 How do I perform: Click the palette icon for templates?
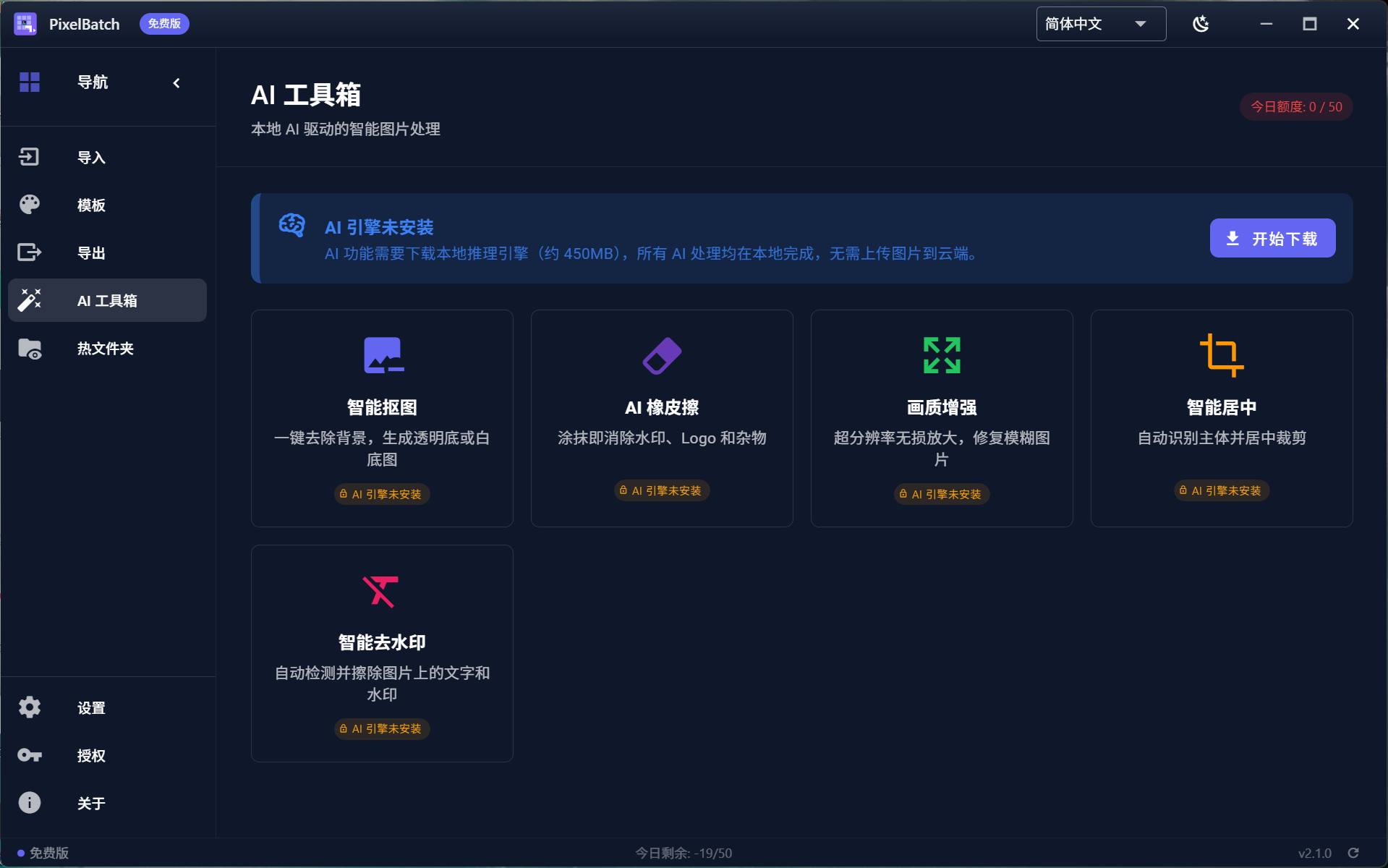[30, 205]
